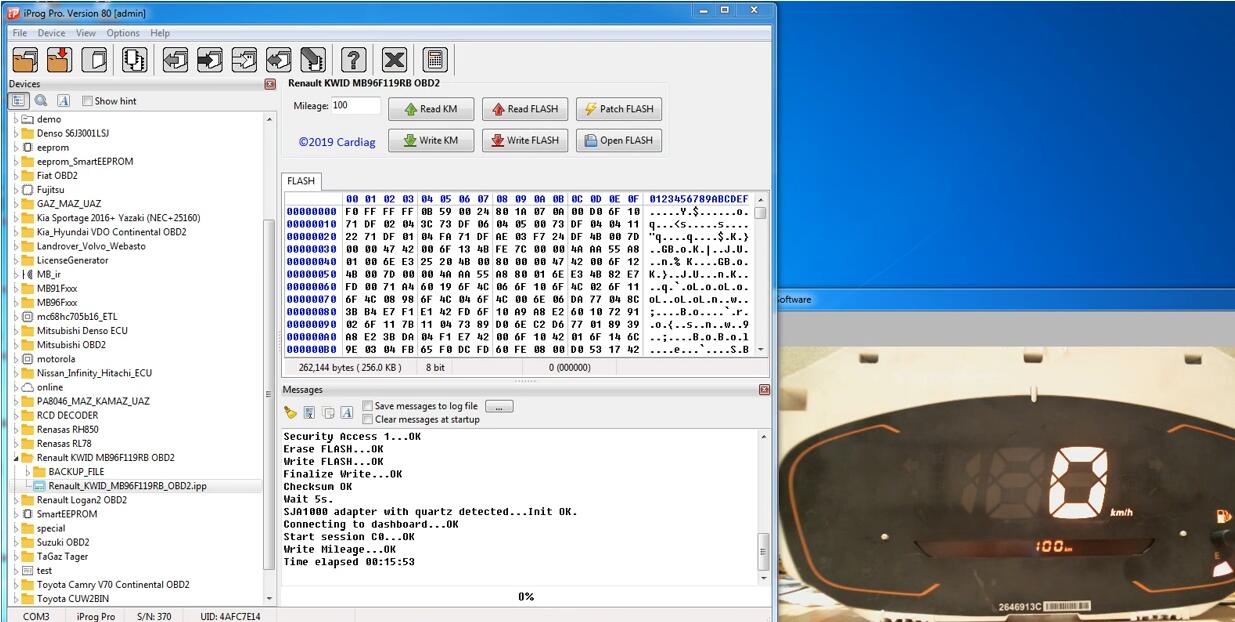Image resolution: width=1235 pixels, height=622 pixels.
Task: Click the chip with pages toolbar icon
Action: pos(135,60)
